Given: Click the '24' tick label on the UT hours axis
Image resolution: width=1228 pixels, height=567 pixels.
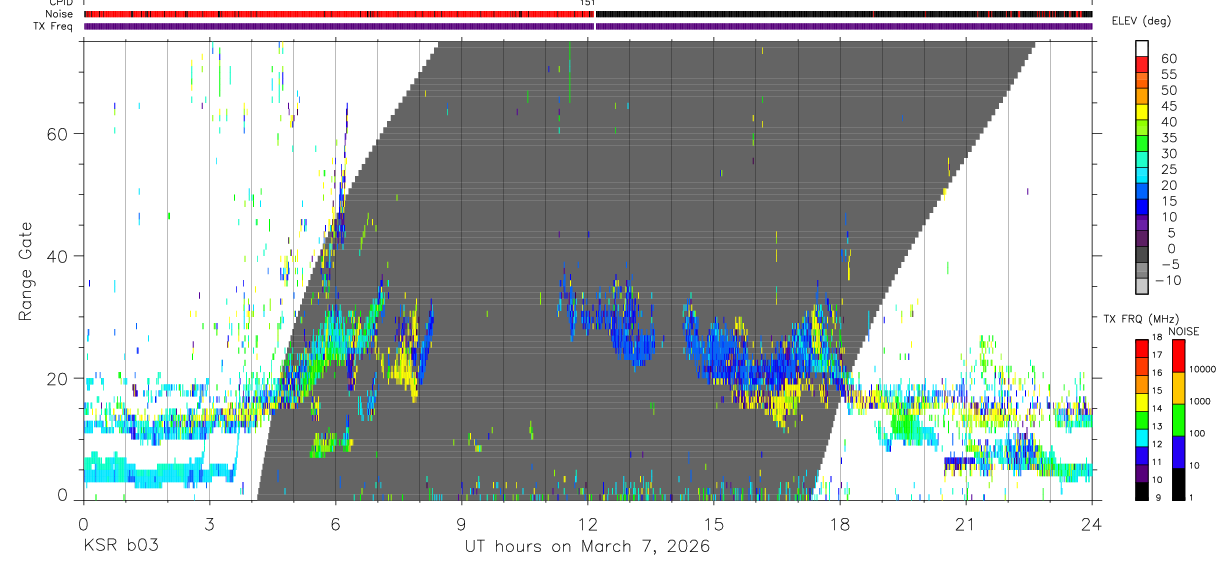Looking at the screenshot, I should point(1091,523).
